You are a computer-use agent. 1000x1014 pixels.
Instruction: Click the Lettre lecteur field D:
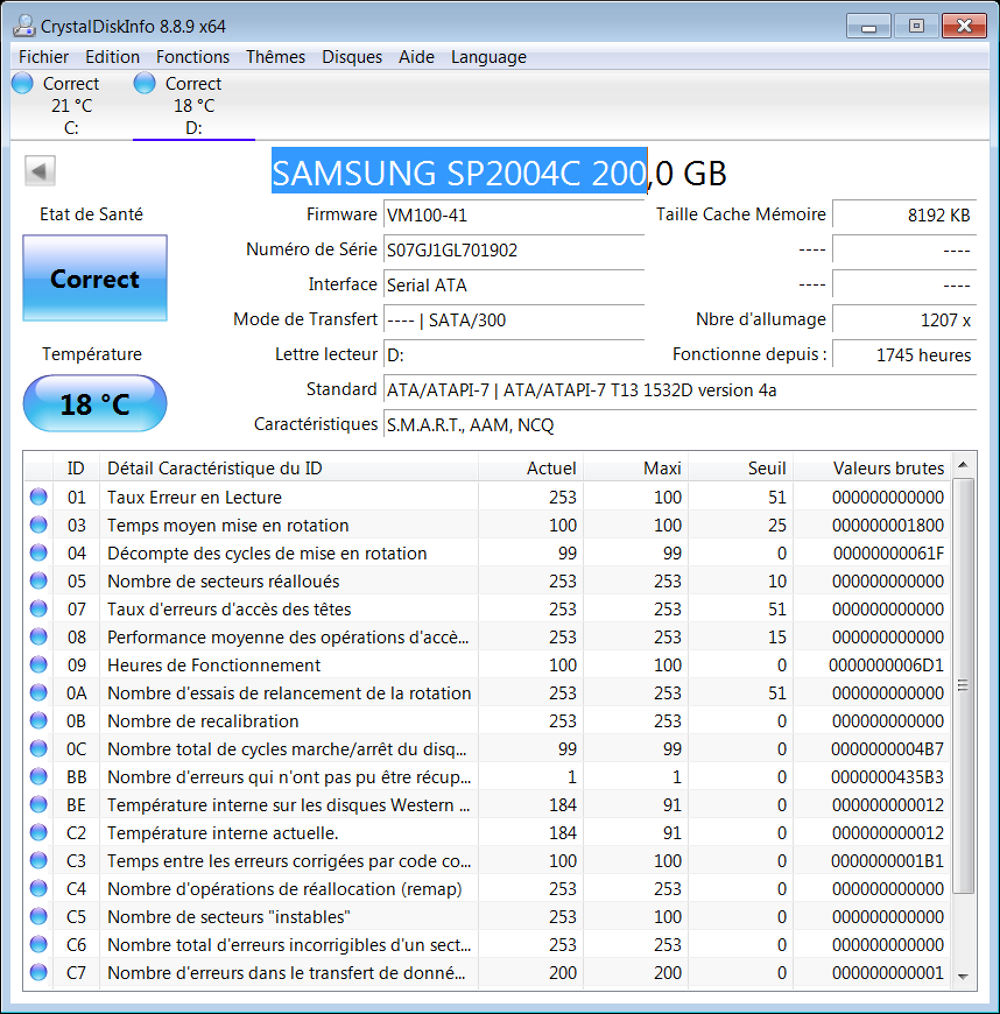click(514, 354)
